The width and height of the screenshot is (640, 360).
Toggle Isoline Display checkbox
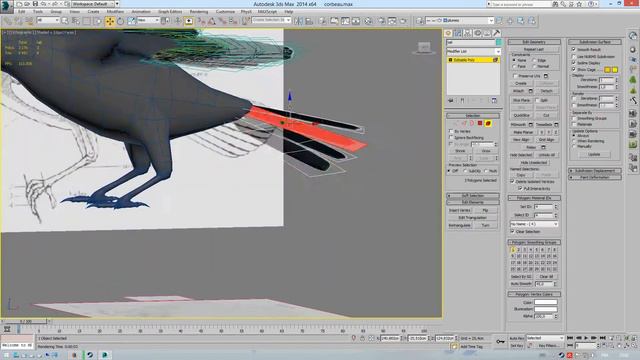[574, 63]
